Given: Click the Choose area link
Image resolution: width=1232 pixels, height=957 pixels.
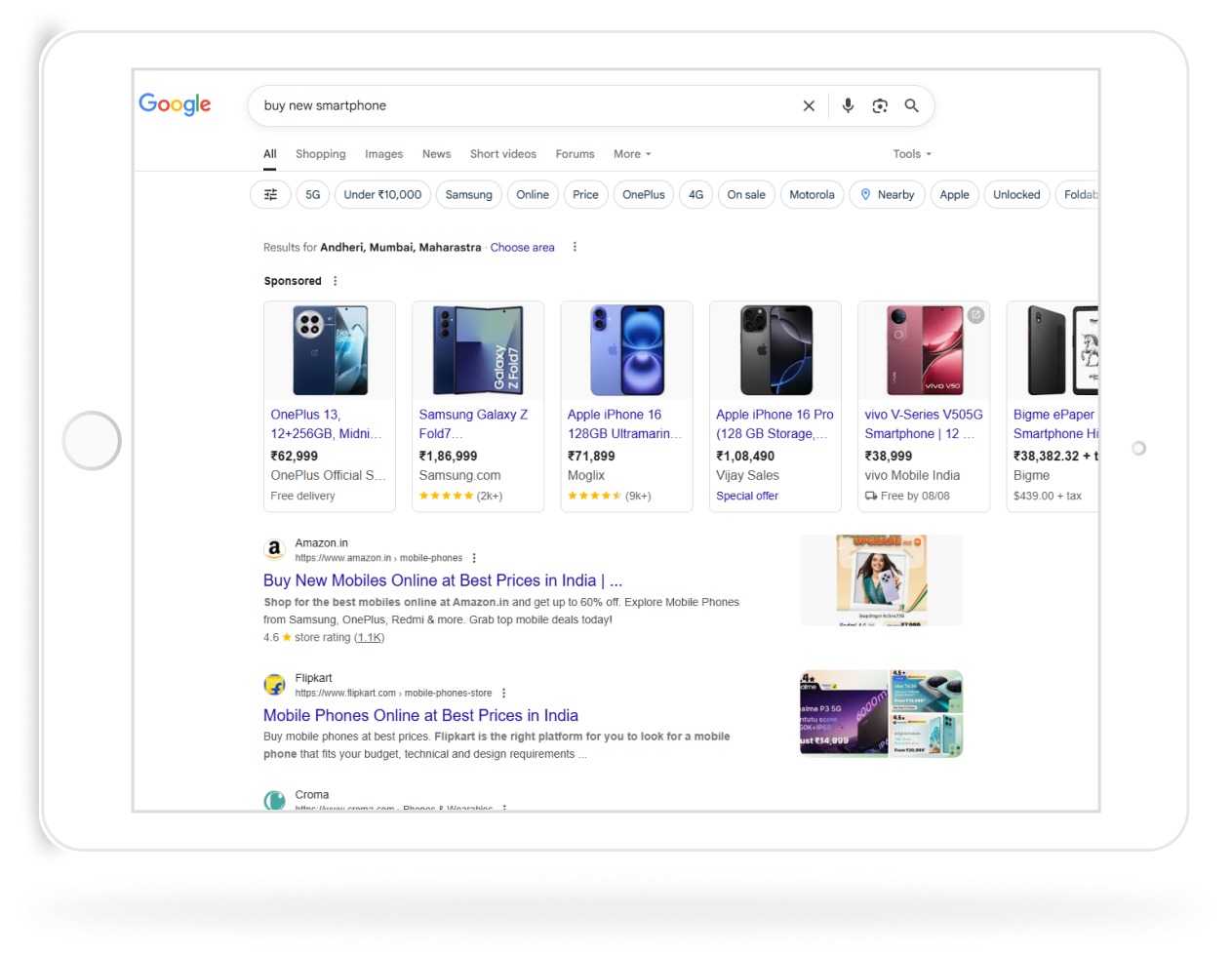Looking at the screenshot, I should coord(522,248).
